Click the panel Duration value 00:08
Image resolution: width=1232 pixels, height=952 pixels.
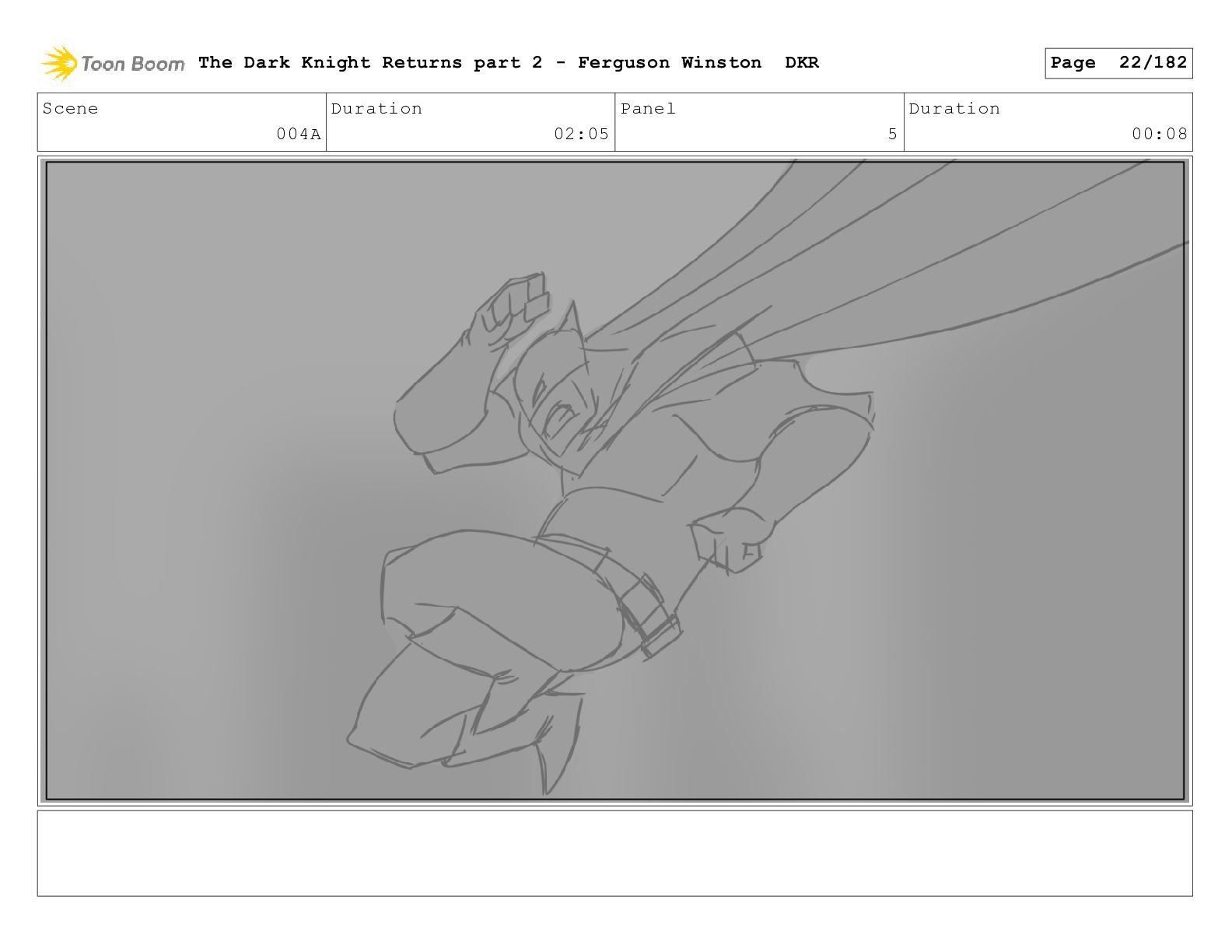click(x=1160, y=134)
